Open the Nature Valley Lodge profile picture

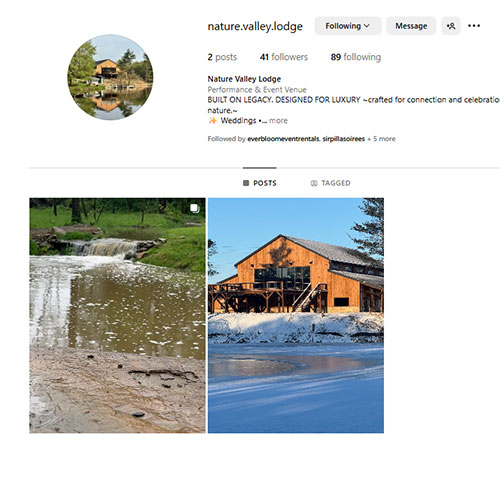(x=110, y=77)
